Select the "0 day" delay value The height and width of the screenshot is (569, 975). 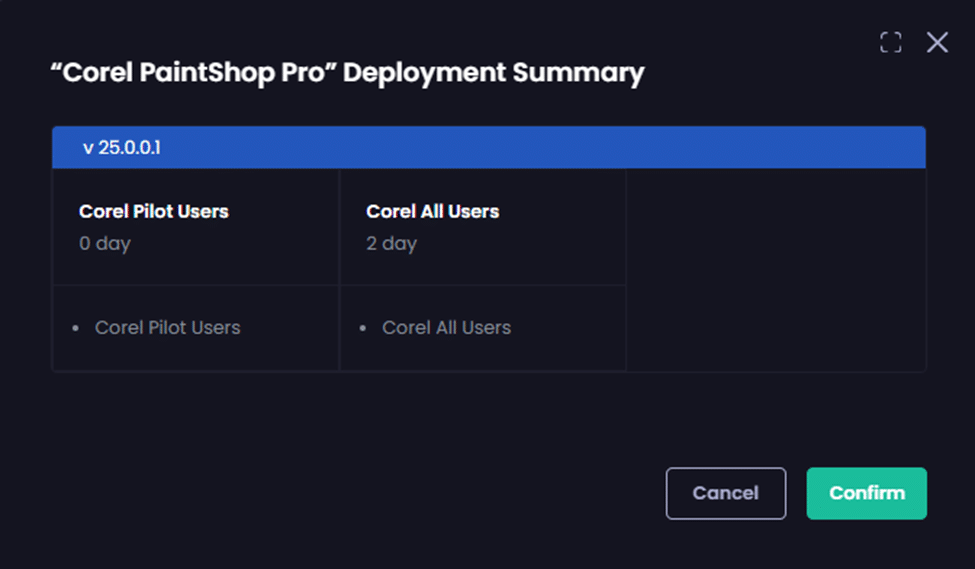pyautogui.click(x=105, y=243)
